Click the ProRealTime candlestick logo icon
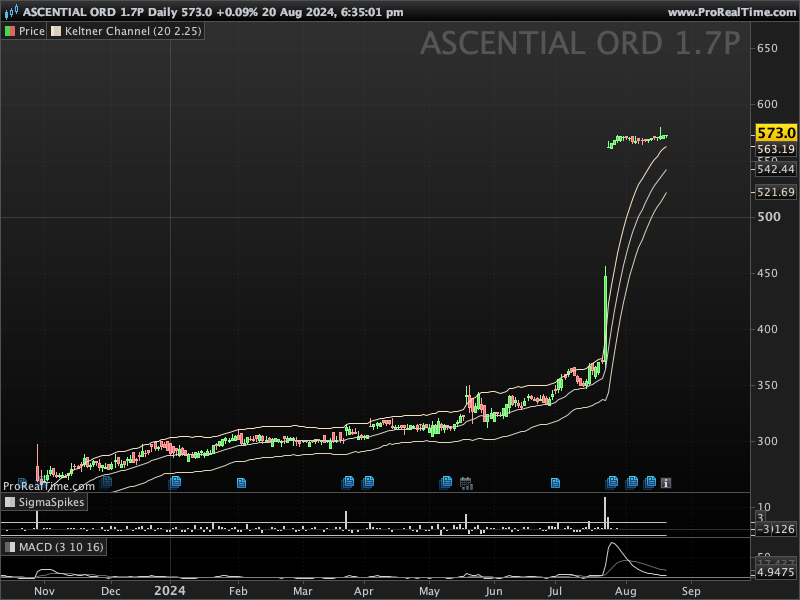 tap(11, 11)
